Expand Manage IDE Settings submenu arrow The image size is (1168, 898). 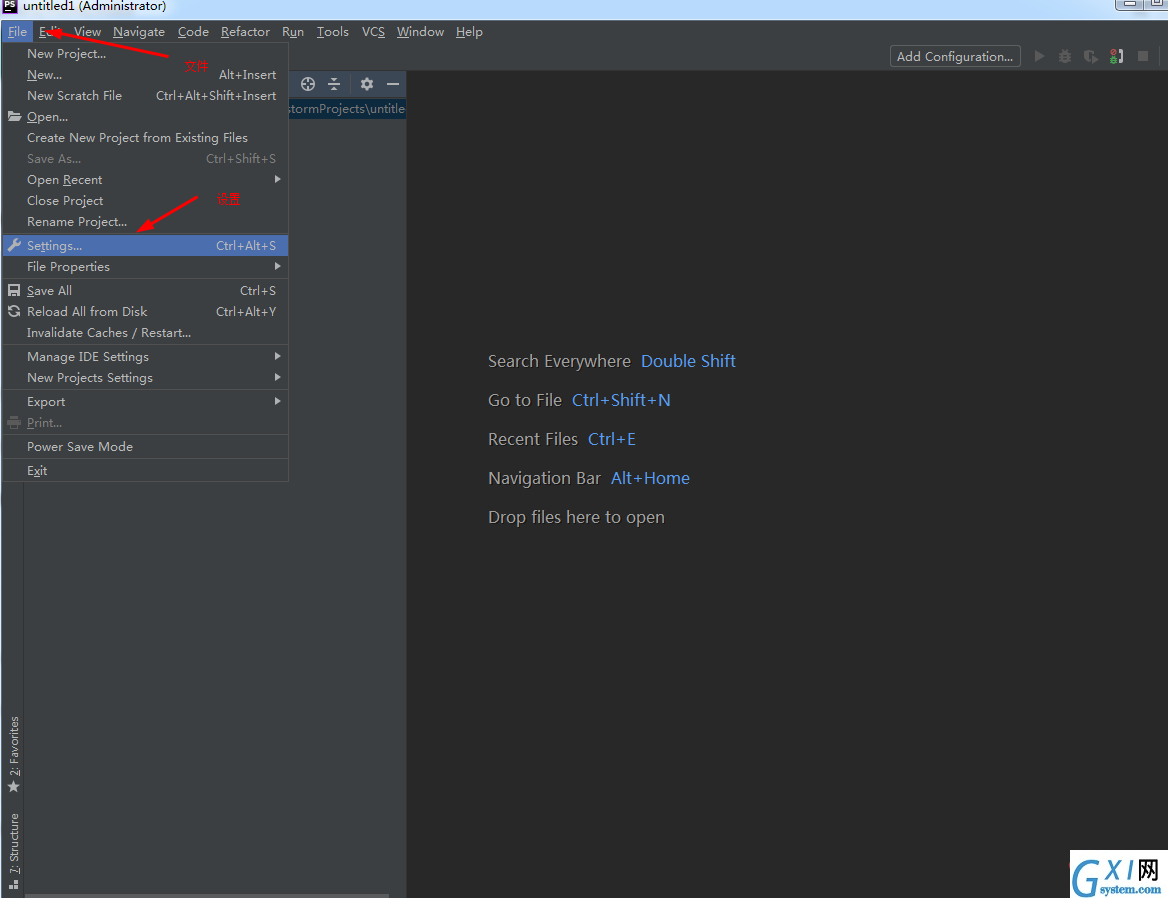point(277,357)
